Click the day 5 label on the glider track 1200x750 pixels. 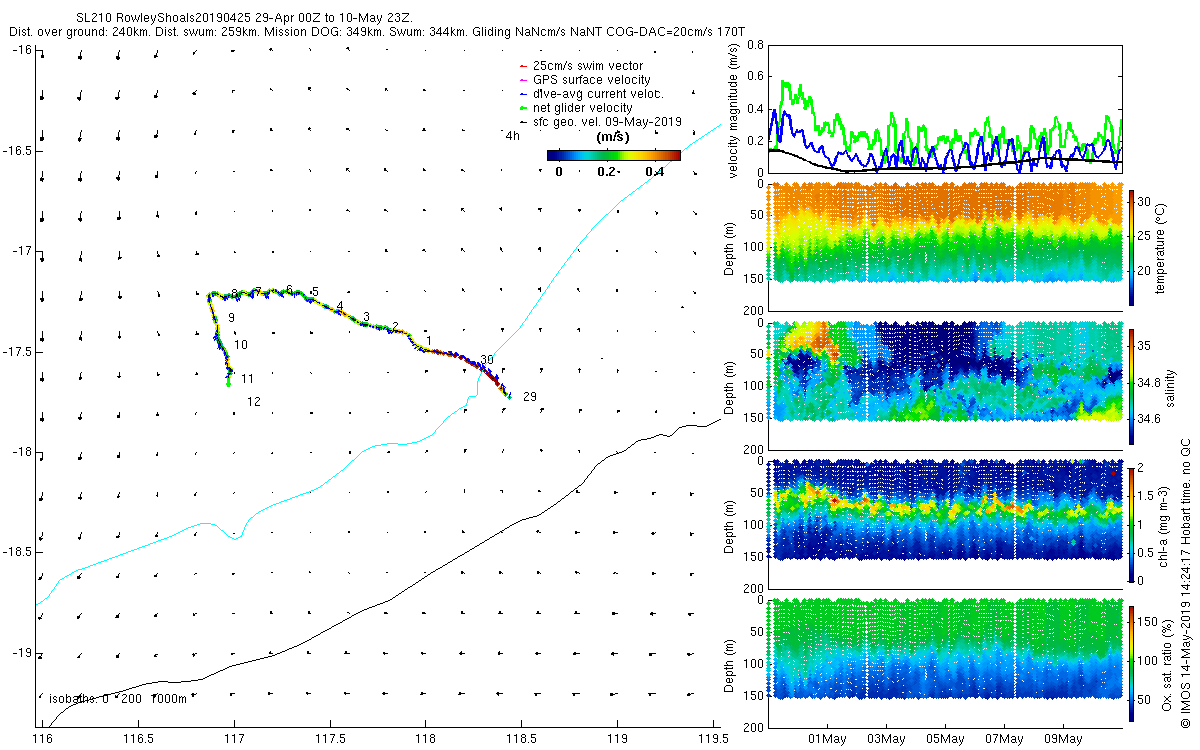315,292
